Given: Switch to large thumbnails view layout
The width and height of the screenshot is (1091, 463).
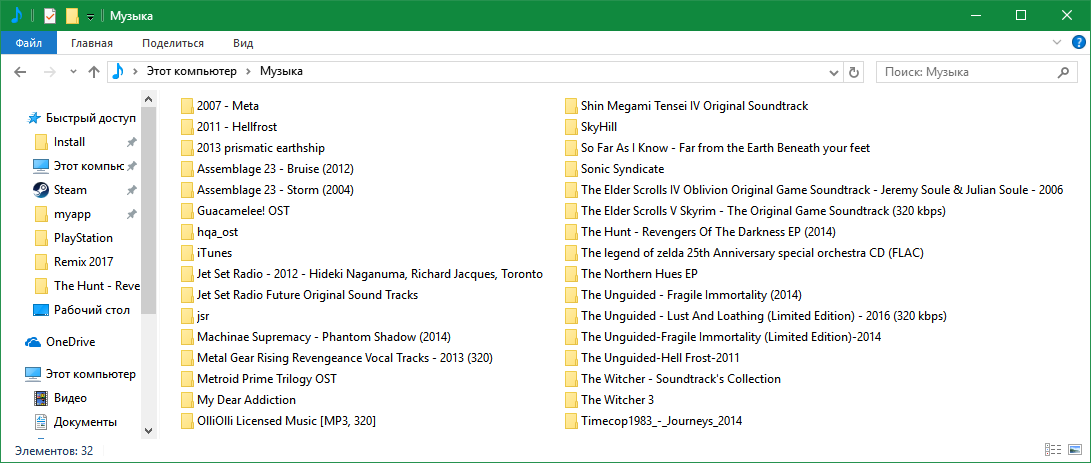Looking at the screenshot, I should tap(1075, 450).
